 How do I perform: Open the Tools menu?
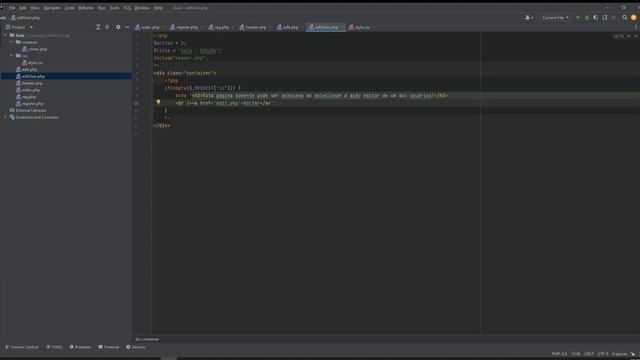pos(114,8)
